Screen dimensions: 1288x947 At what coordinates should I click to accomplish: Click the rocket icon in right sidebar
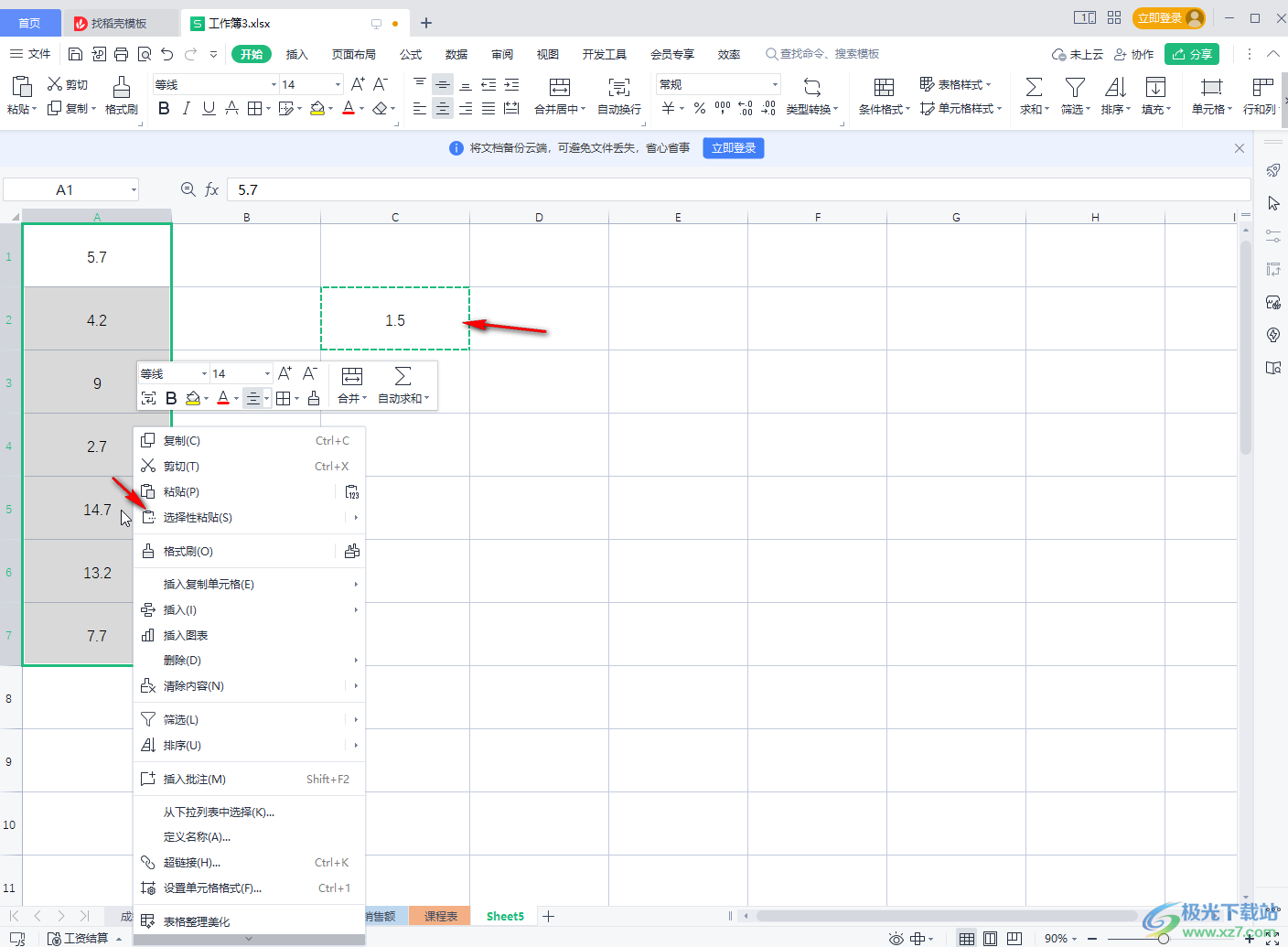(1272, 171)
